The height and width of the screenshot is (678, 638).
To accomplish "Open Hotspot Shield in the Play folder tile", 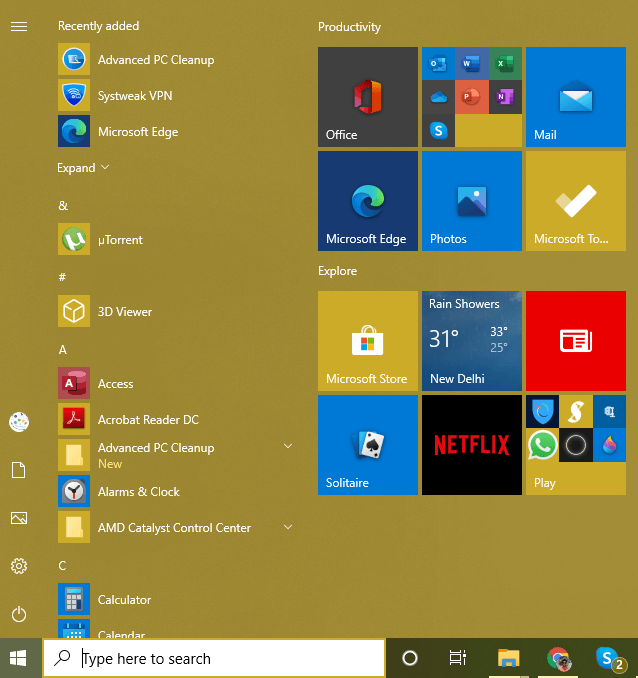I will pos(542,411).
